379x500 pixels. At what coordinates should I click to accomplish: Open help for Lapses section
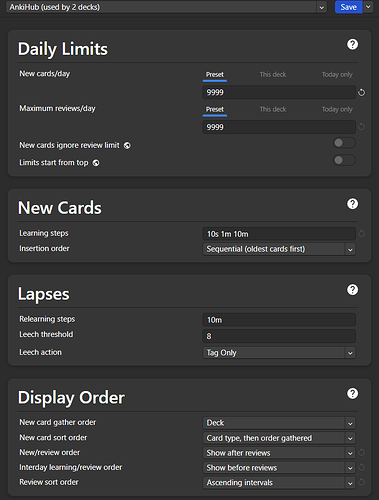tap(352, 290)
